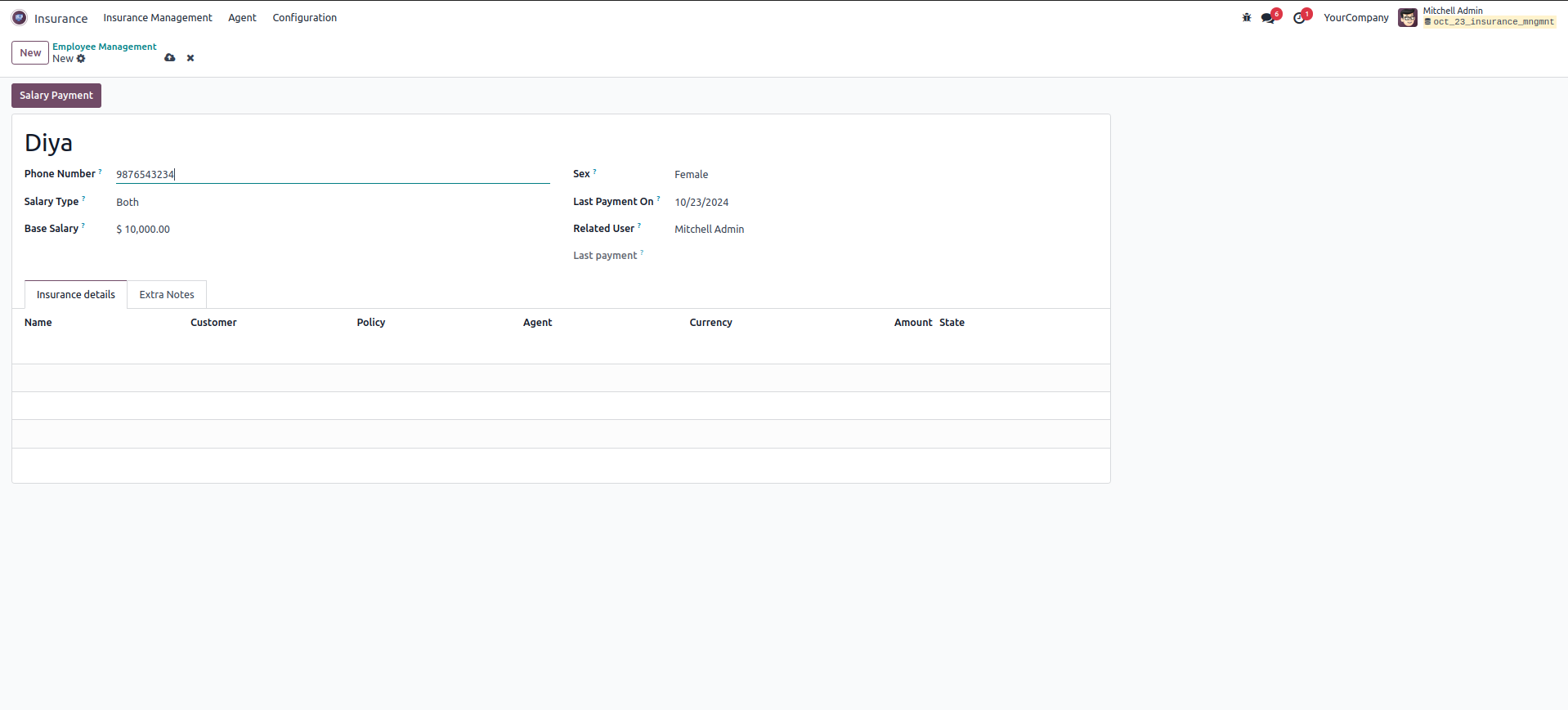Sort by the Customer column header

pos(213,323)
